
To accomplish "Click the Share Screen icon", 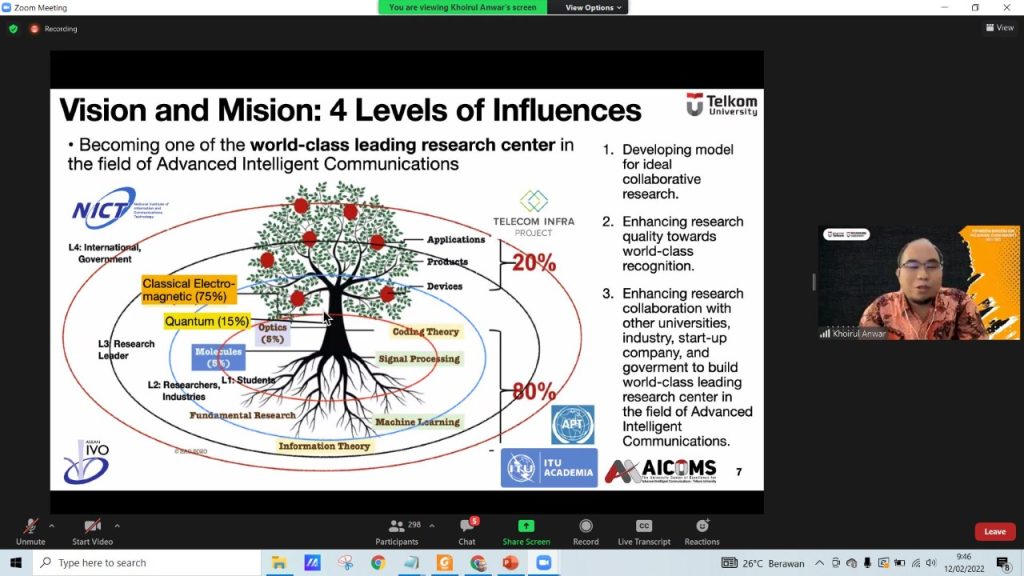I will coord(526,527).
